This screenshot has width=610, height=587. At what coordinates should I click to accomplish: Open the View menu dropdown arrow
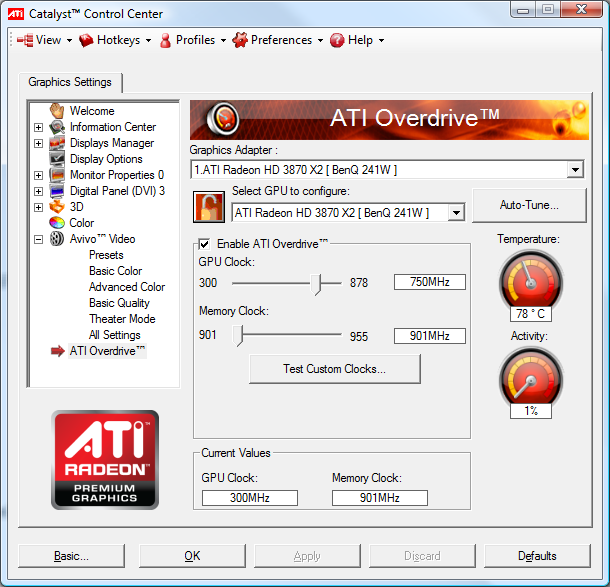69,40
